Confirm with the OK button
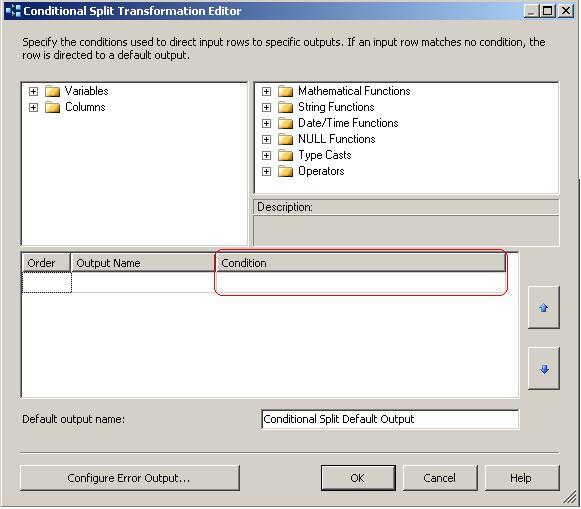This screenshot has width=581, height=509. tap(358, 478)
